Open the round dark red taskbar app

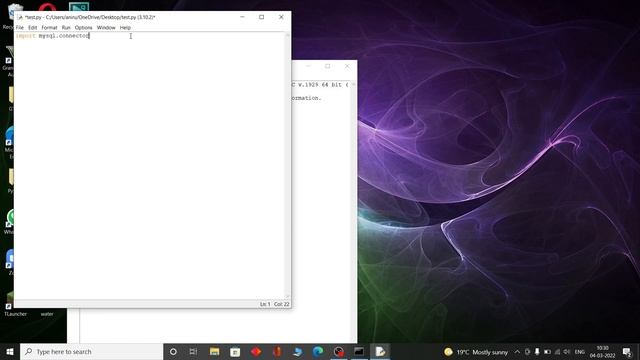339,351
